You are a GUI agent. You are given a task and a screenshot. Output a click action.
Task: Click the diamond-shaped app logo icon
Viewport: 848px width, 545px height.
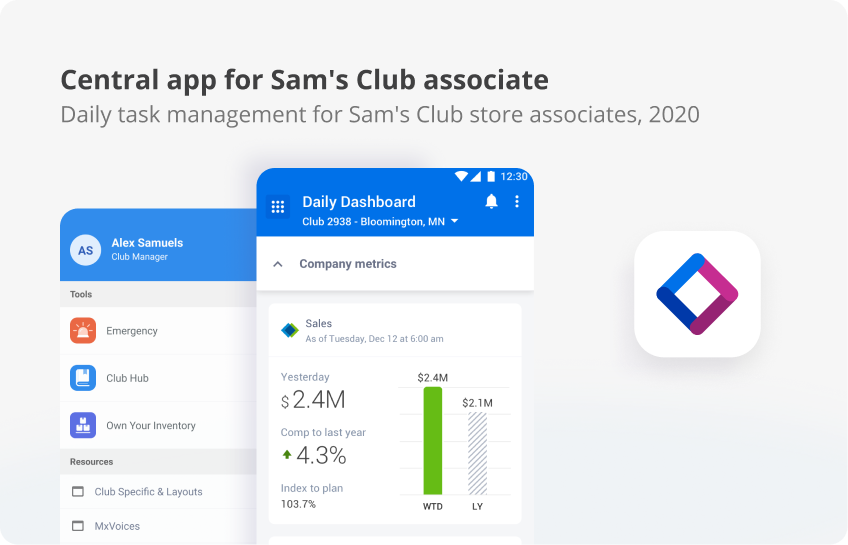(x=697, y=294)
